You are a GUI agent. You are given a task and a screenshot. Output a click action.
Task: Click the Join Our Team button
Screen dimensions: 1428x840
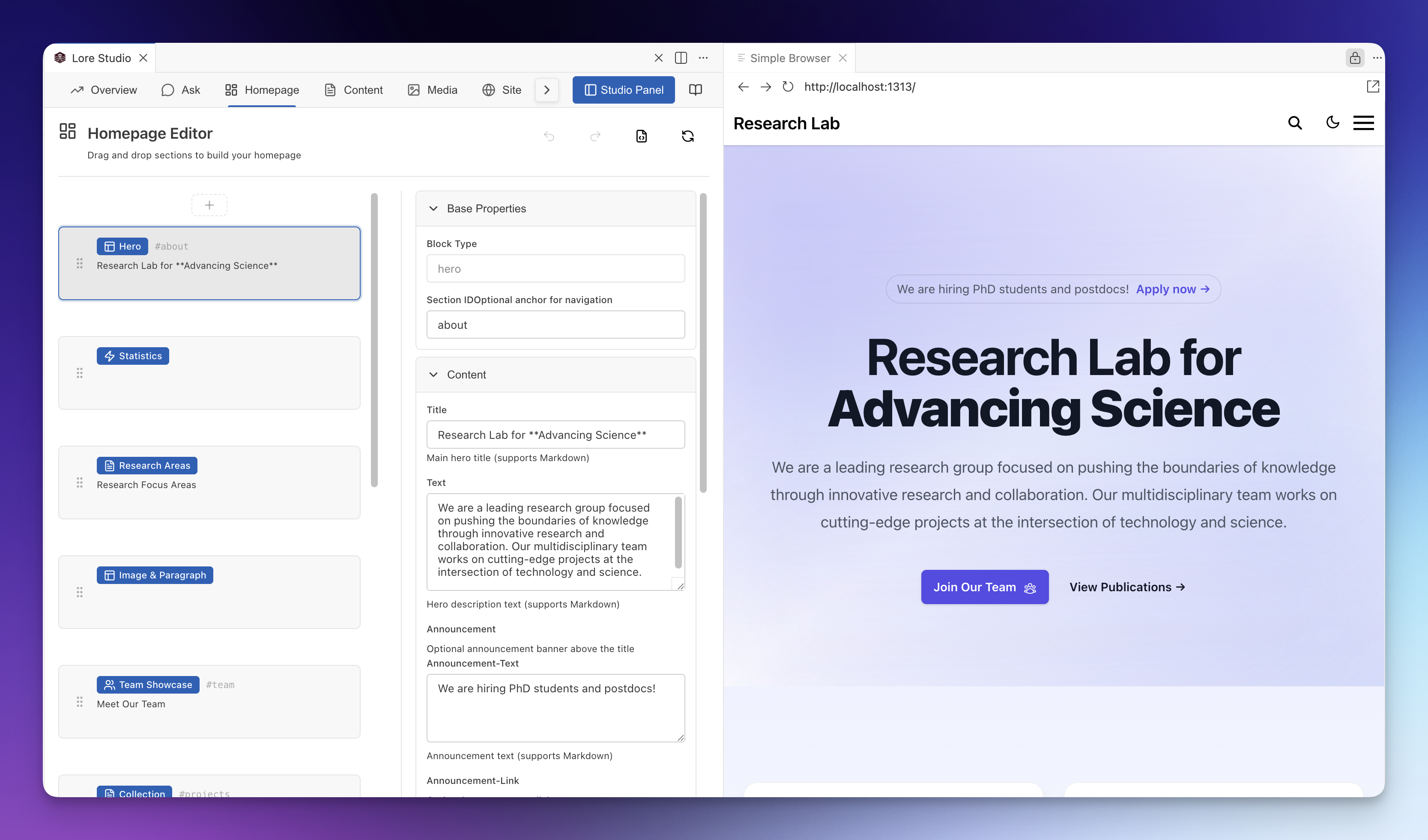pyautogui.click(x=984, y=587)
